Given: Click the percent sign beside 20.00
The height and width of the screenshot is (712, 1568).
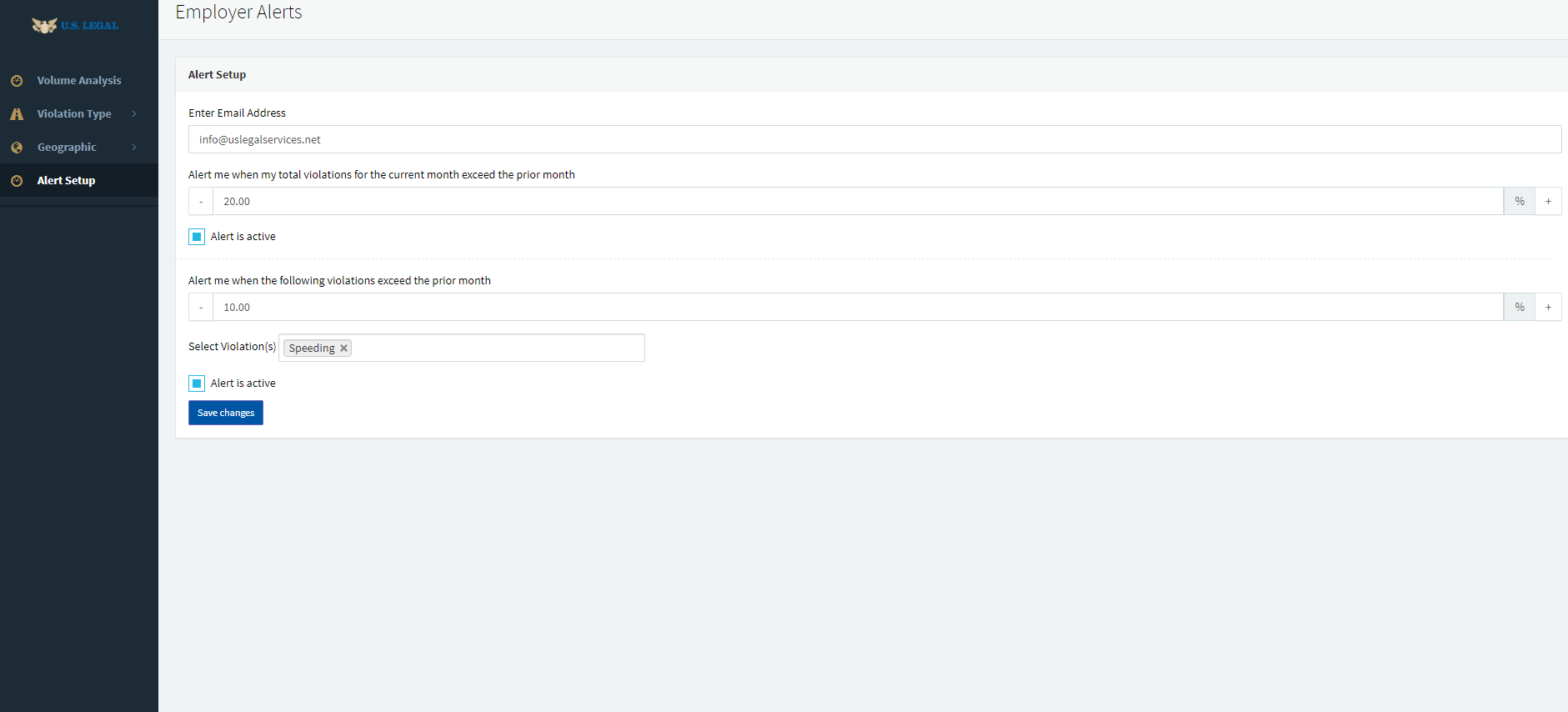Looking at the screenshot, I should tap(1520, 201).
